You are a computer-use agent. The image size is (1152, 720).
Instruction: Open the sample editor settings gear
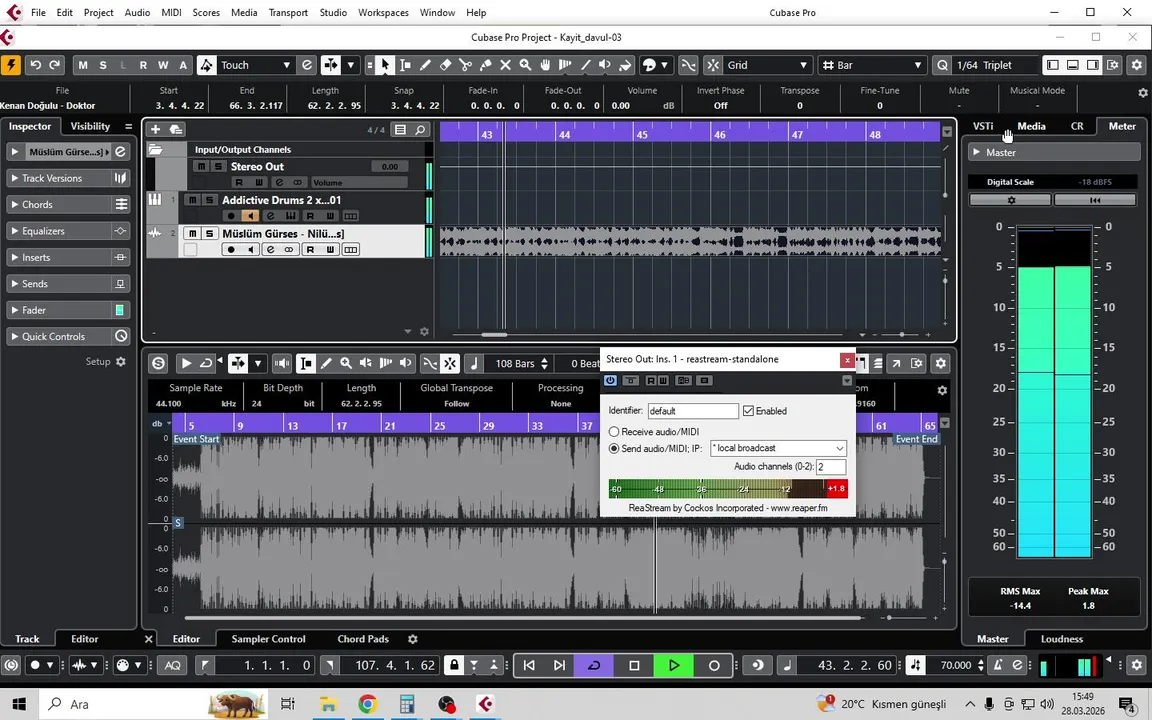click(x=940, y=363)
